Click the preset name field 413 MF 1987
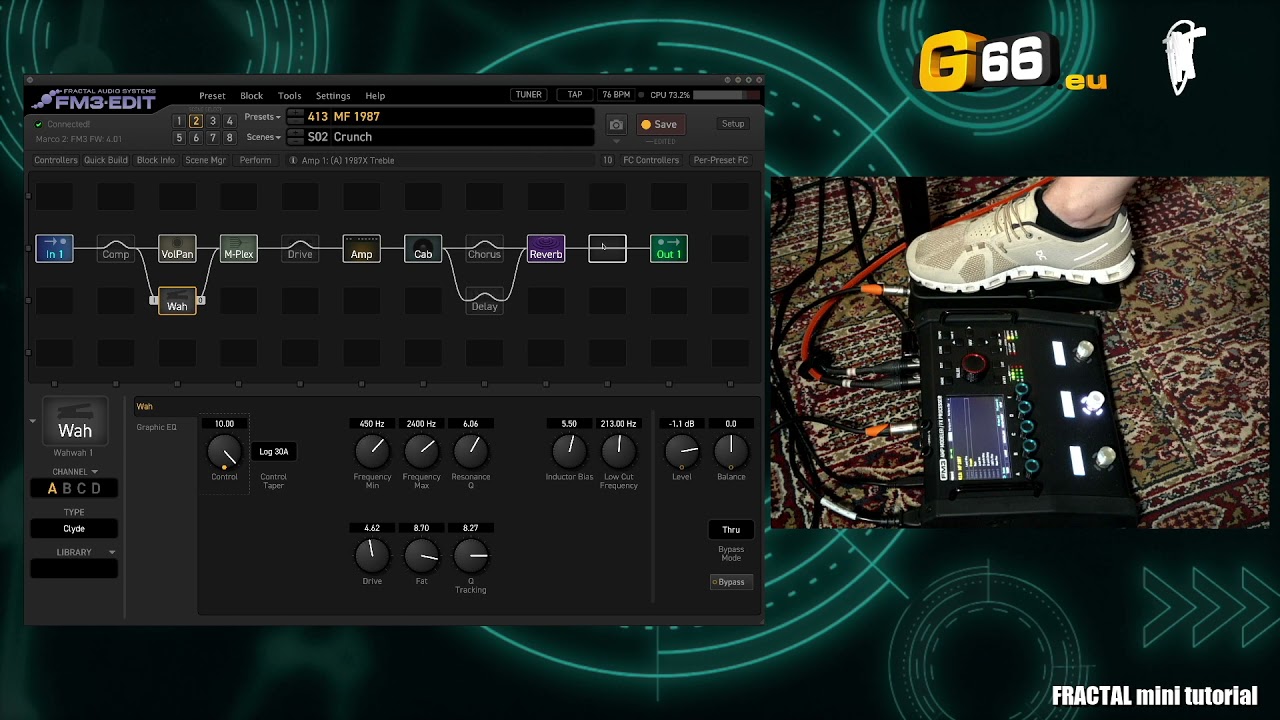This screenshot has width=1280, height=720. (x=440, y=117)
